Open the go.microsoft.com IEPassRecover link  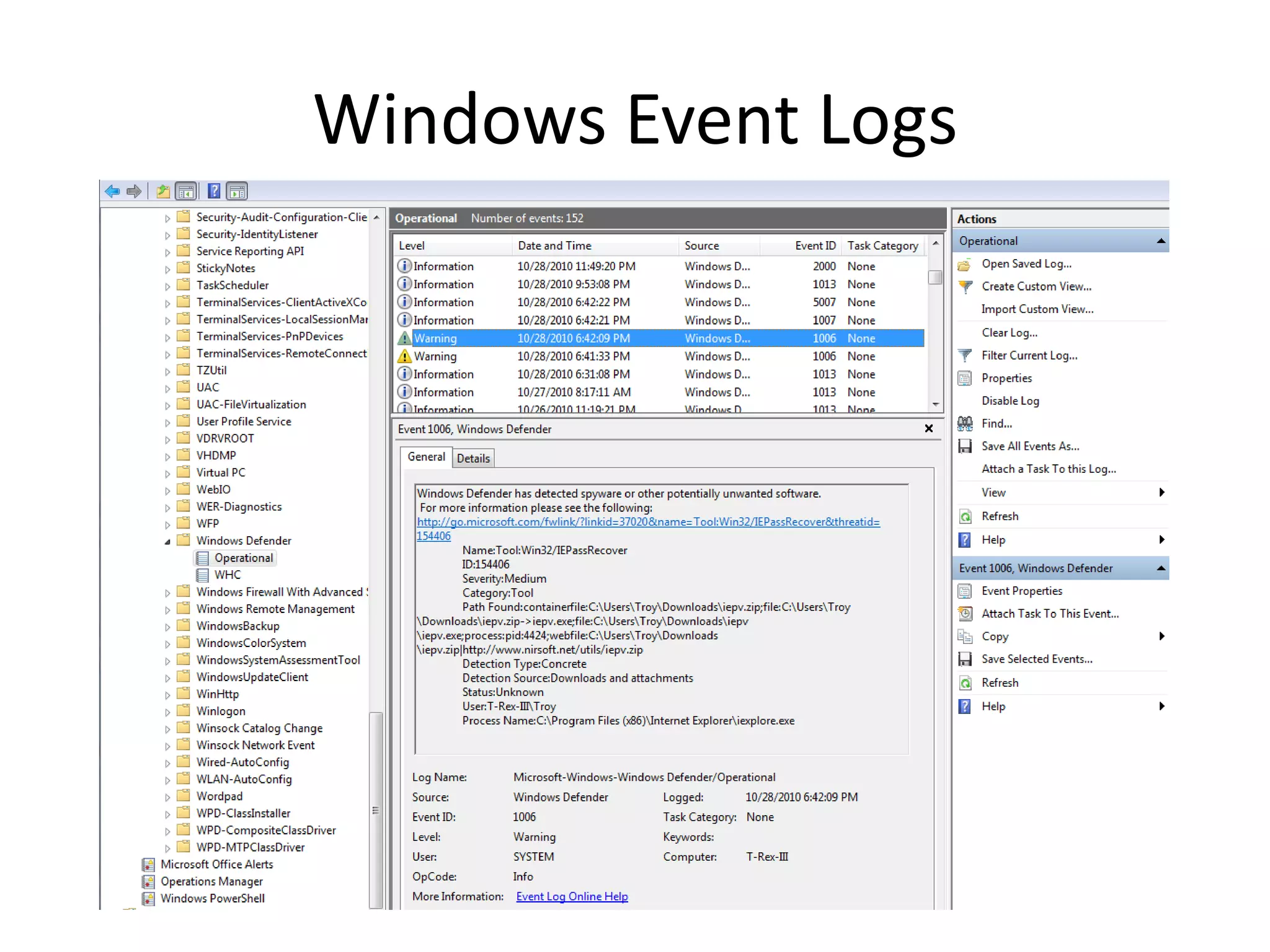[x=648, y=522]
